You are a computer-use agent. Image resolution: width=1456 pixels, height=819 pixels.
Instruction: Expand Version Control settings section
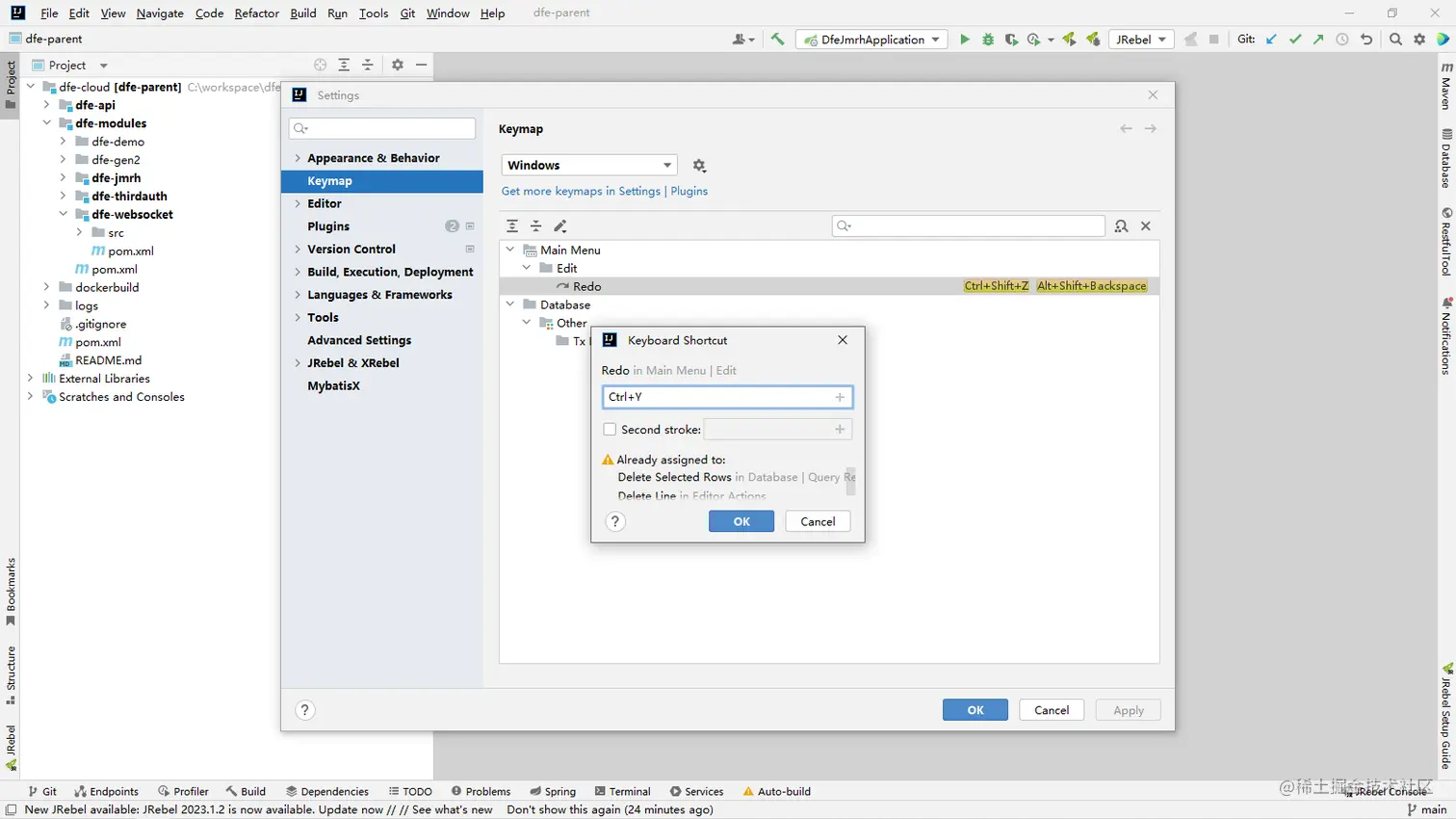[298, 250]
